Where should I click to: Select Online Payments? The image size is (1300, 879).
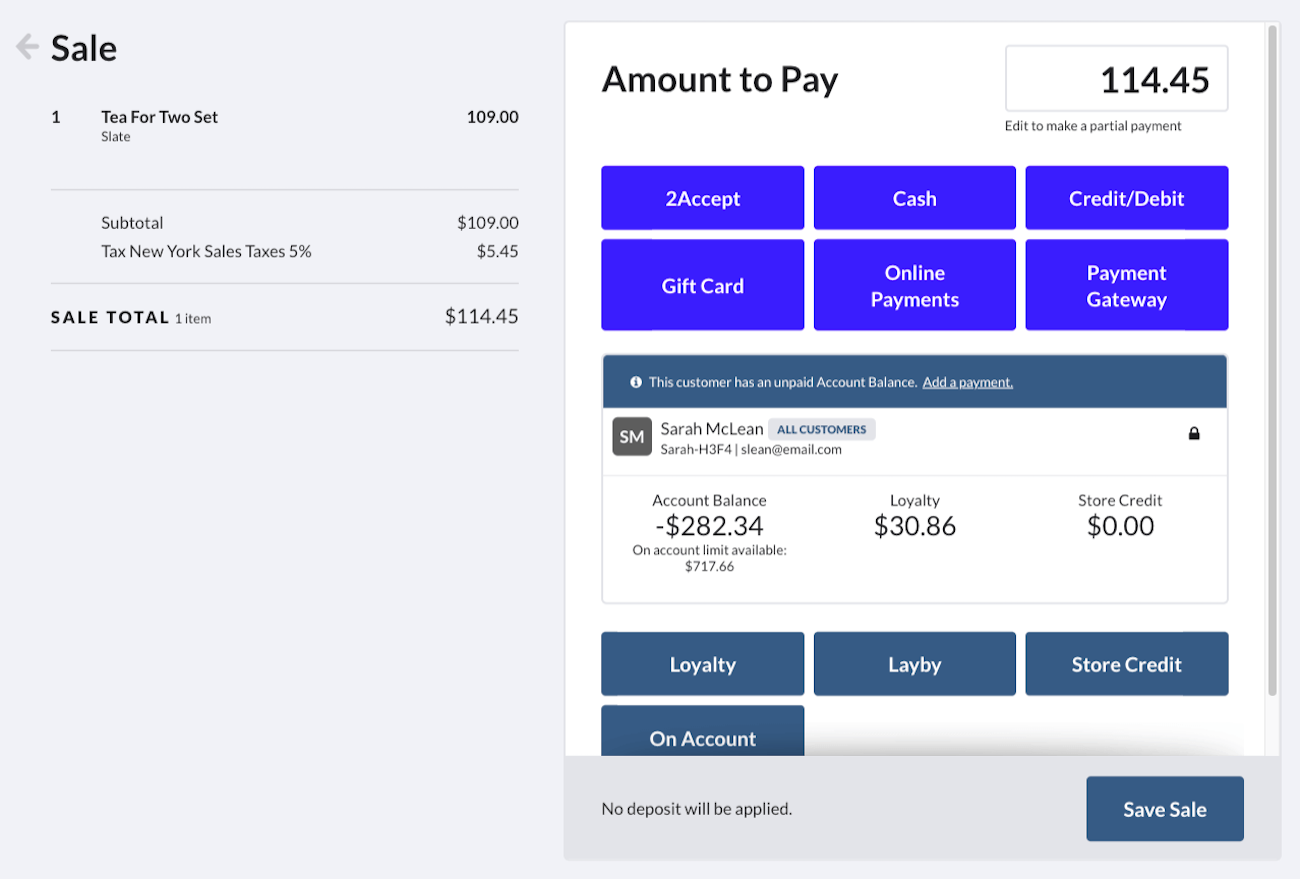point(914,284)
